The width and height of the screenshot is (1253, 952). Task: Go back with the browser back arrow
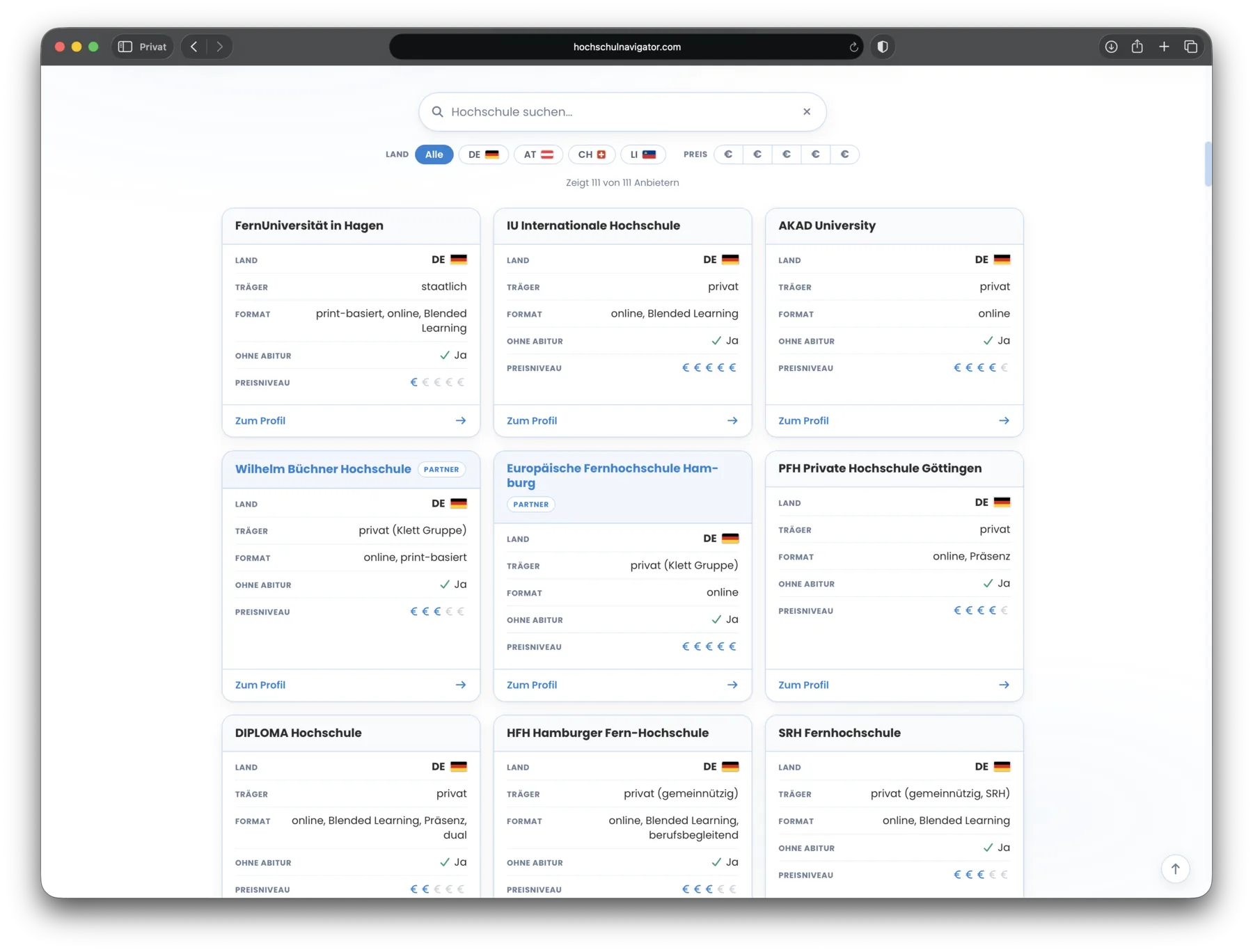pos(194,47)
